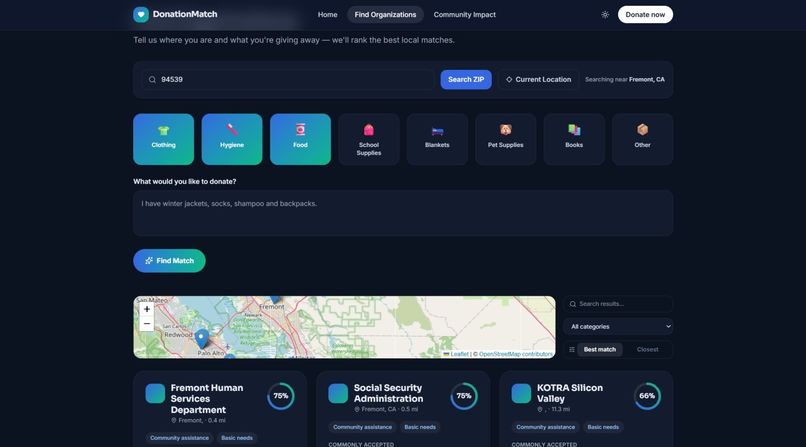Toggle the Books category tile

(x=574, y=139)
